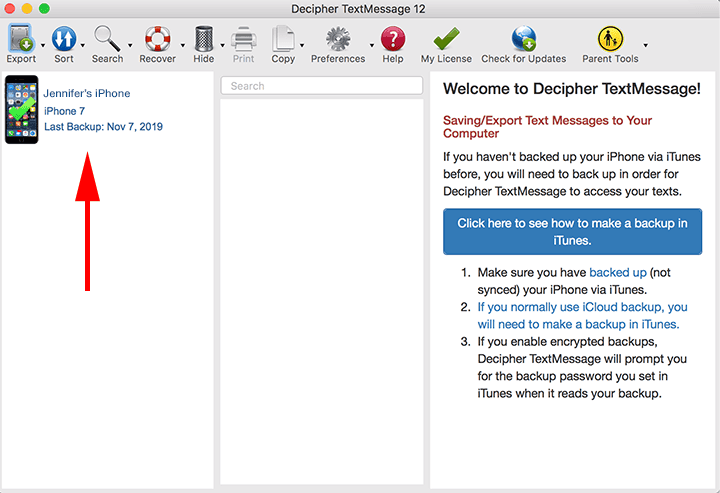Click the Sort toolbar icon
The image size is (720, 493).
tap(64, 39)
